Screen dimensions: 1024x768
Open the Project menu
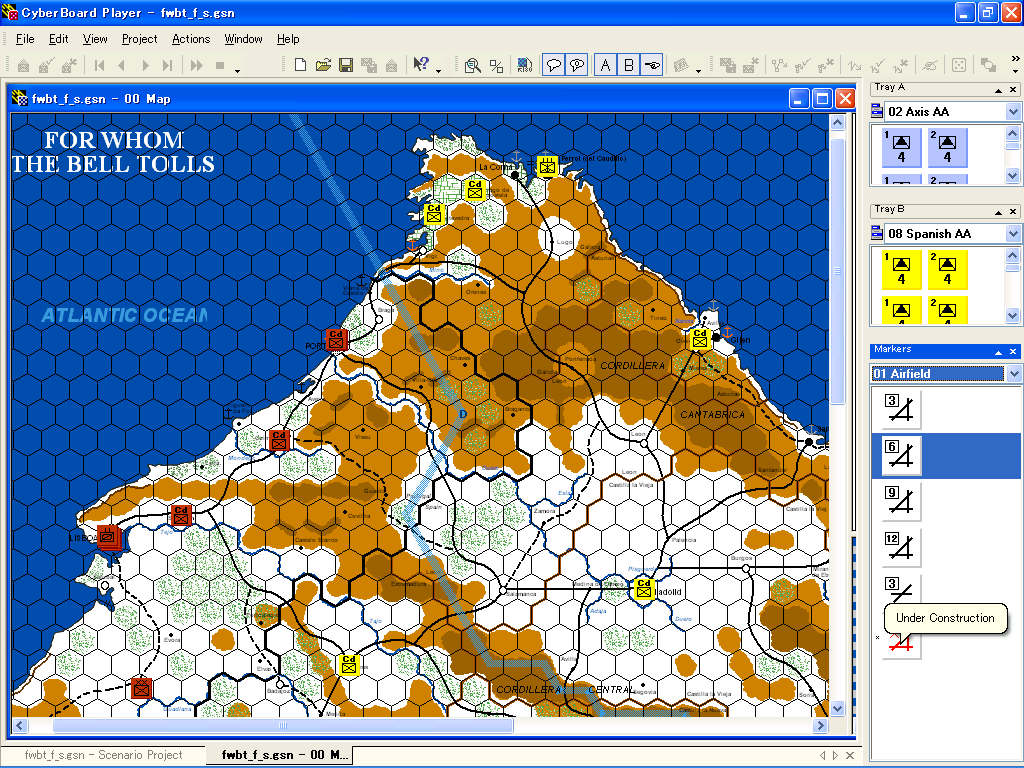point(139,39)
